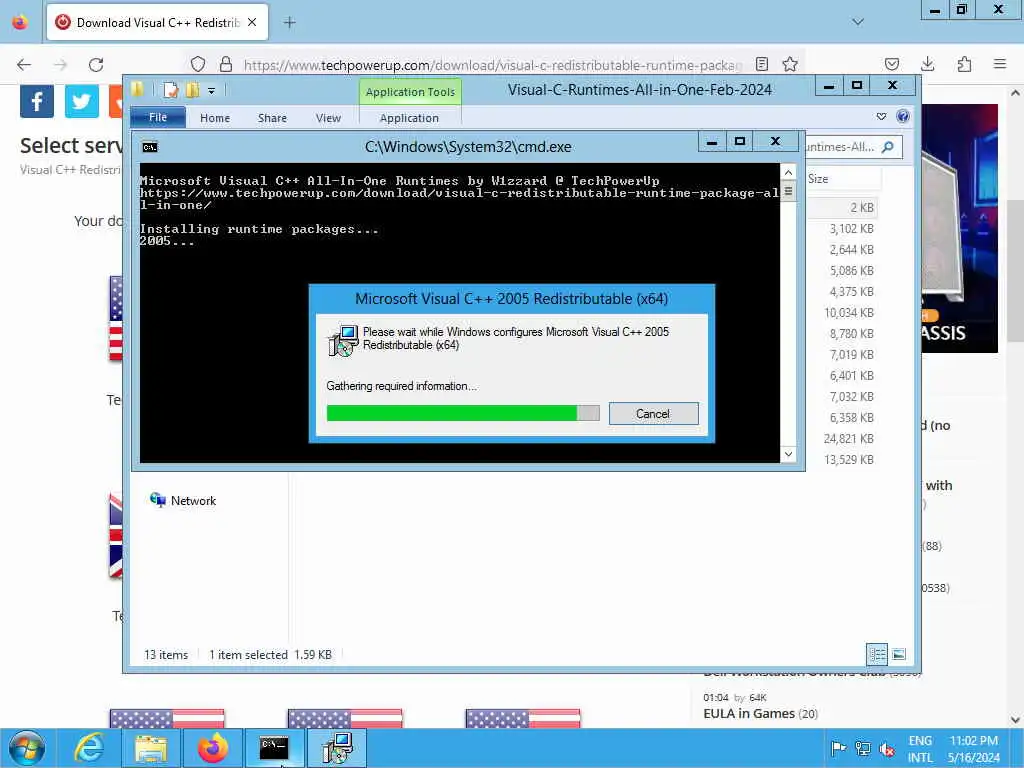Click the Properties quick access icon
The height and width of the screenshot is (768, 1024).
click(171, 90)
